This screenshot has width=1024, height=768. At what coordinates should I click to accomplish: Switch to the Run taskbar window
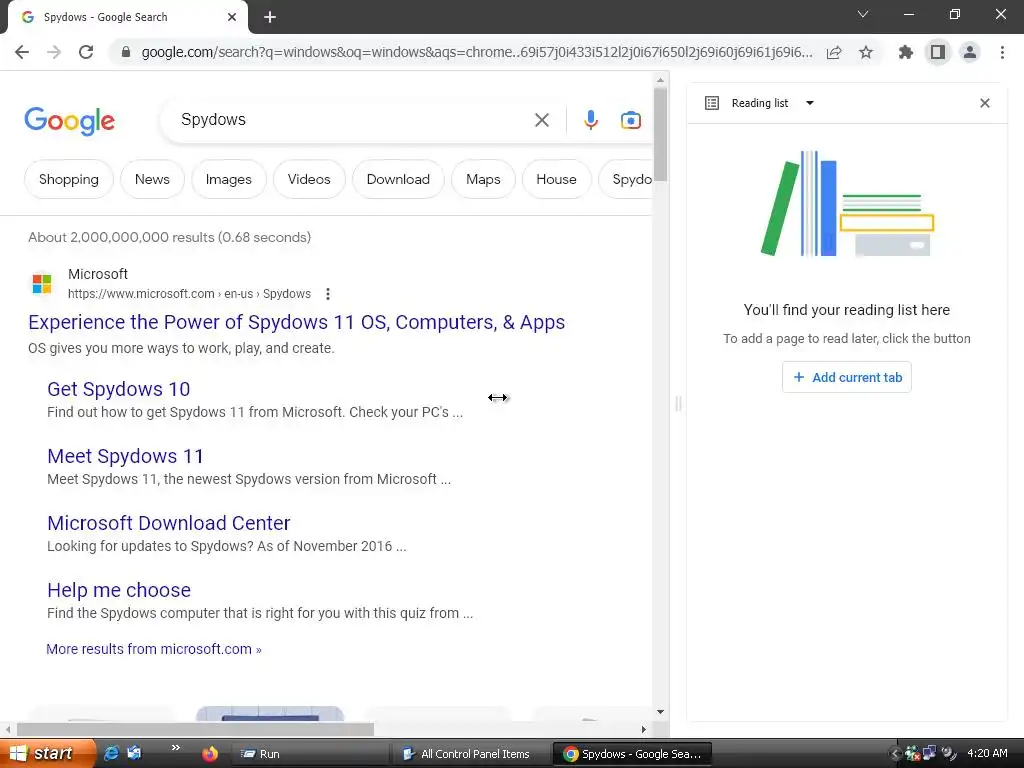(310, 754)
